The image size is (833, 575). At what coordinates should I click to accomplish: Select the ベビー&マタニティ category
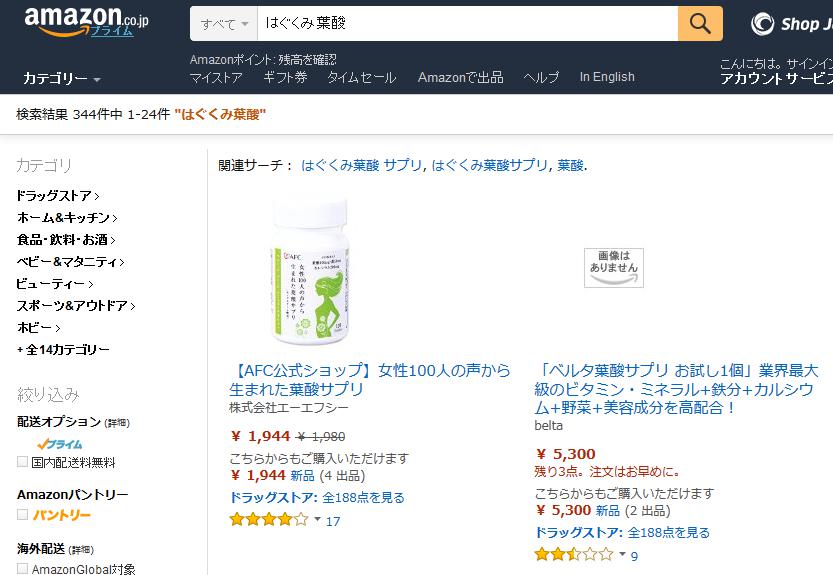click(x=70, y=262)
